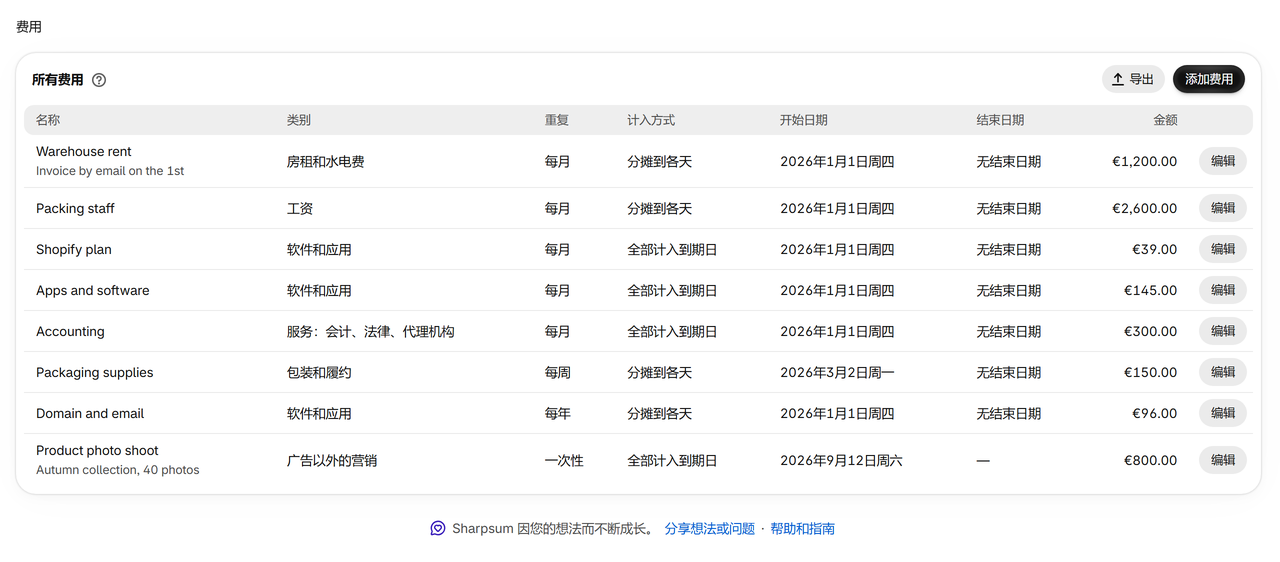
Task: Edit the Accounting expense
Action: [x=1222, y=331]
